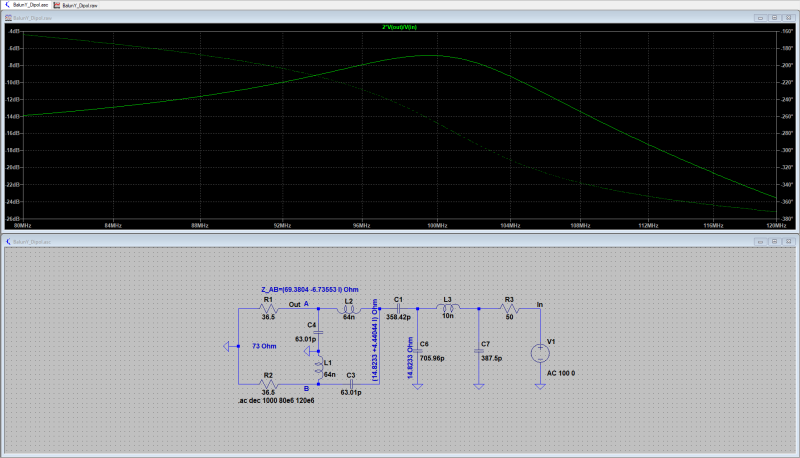Click the 'In' net label

coord(540,304)
